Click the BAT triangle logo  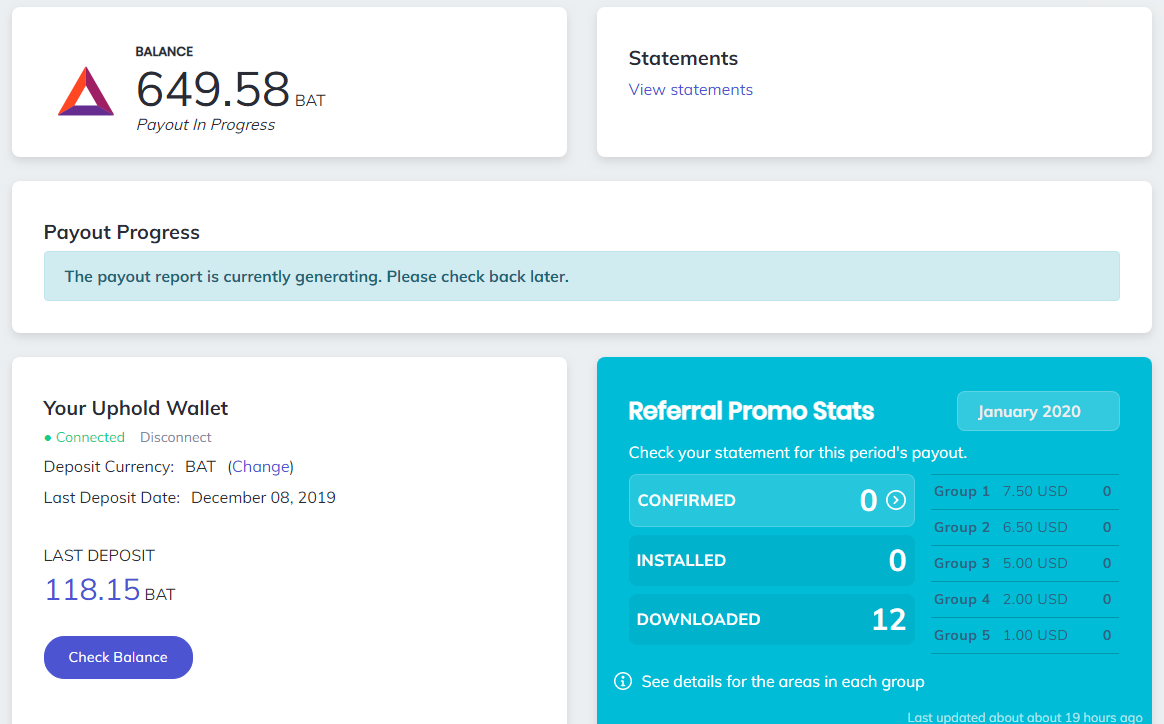point(86,91)
